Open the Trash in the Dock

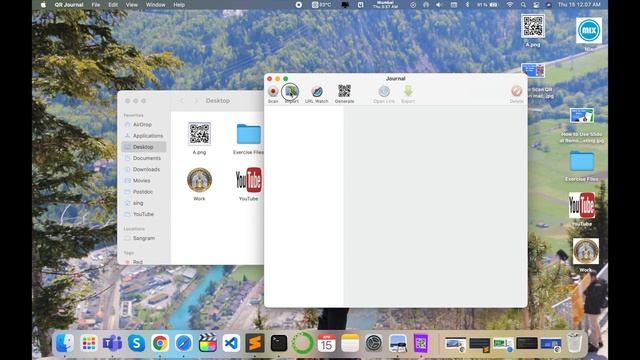point(574,343)
